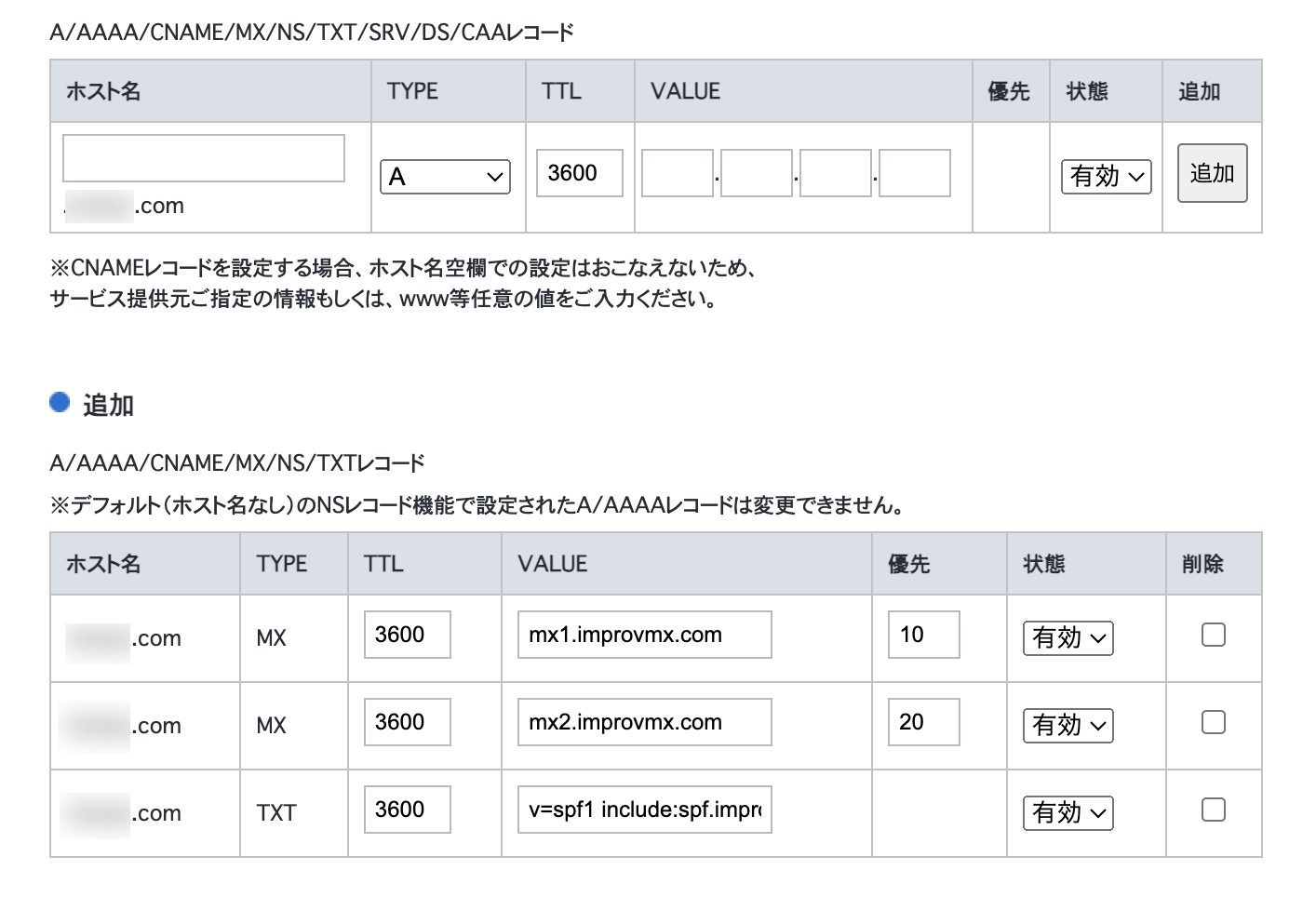Select the priority field showing 10

923,634
